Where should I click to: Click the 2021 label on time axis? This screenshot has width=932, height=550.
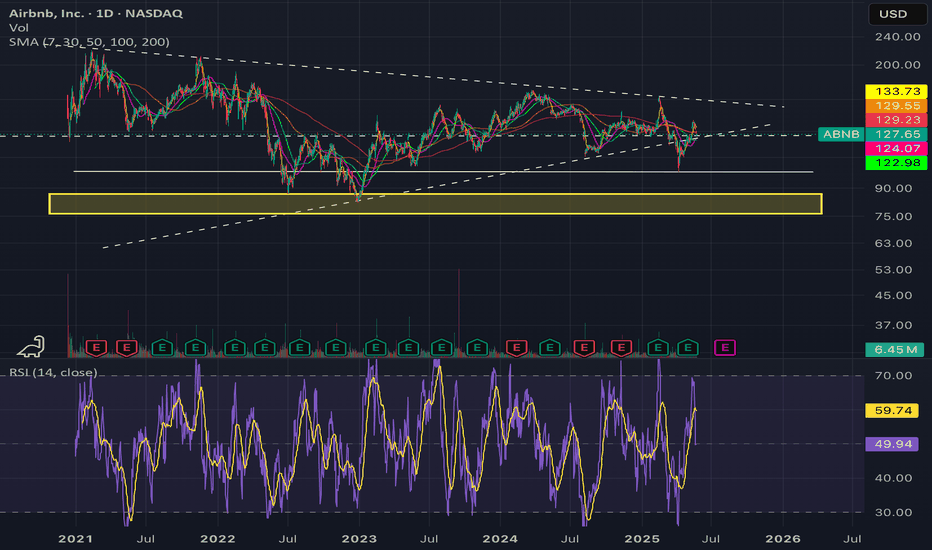(x=75, y=539)
